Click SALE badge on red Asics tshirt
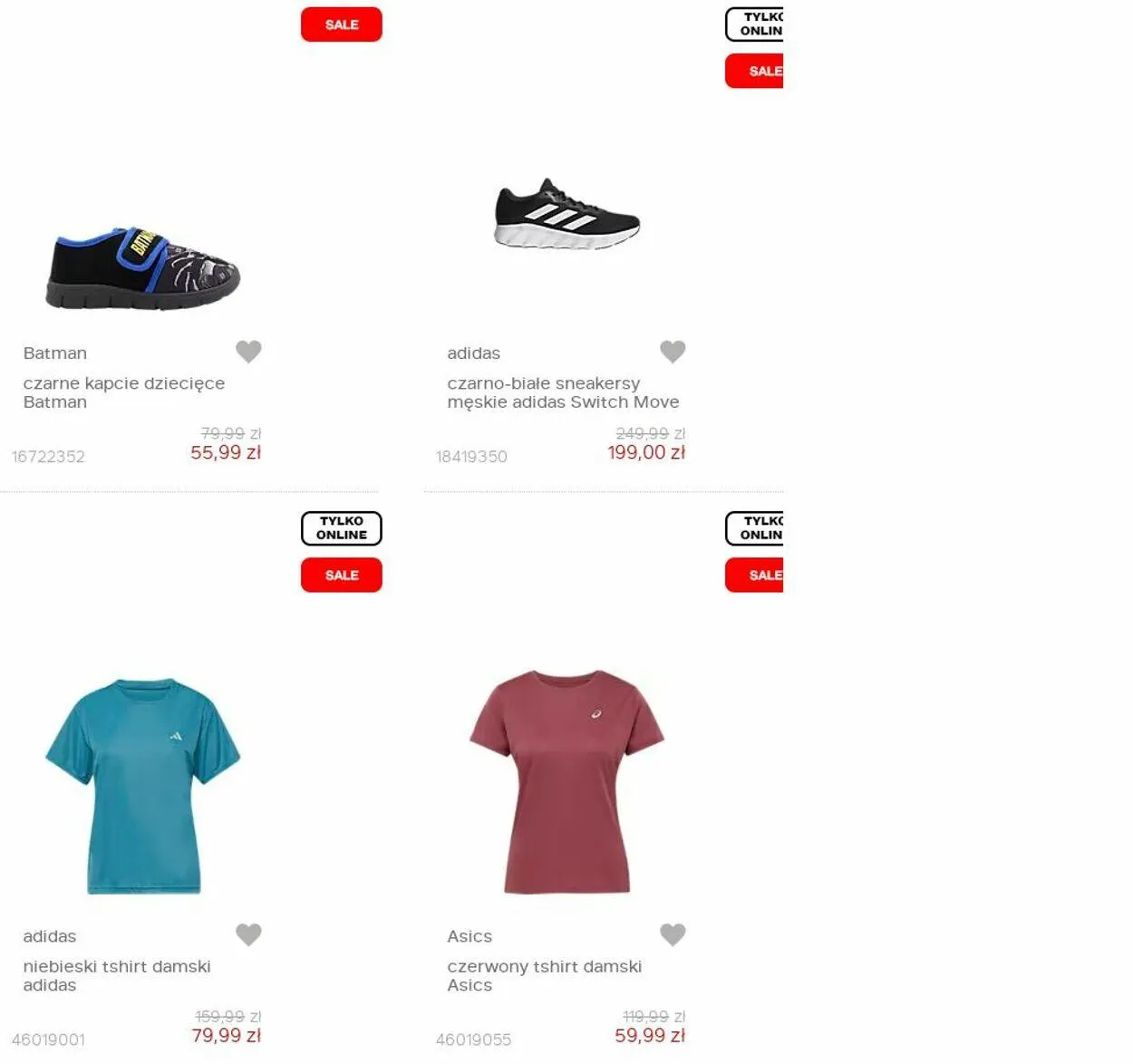This screenshot has height=1064, width=1133. coord(754,575)
